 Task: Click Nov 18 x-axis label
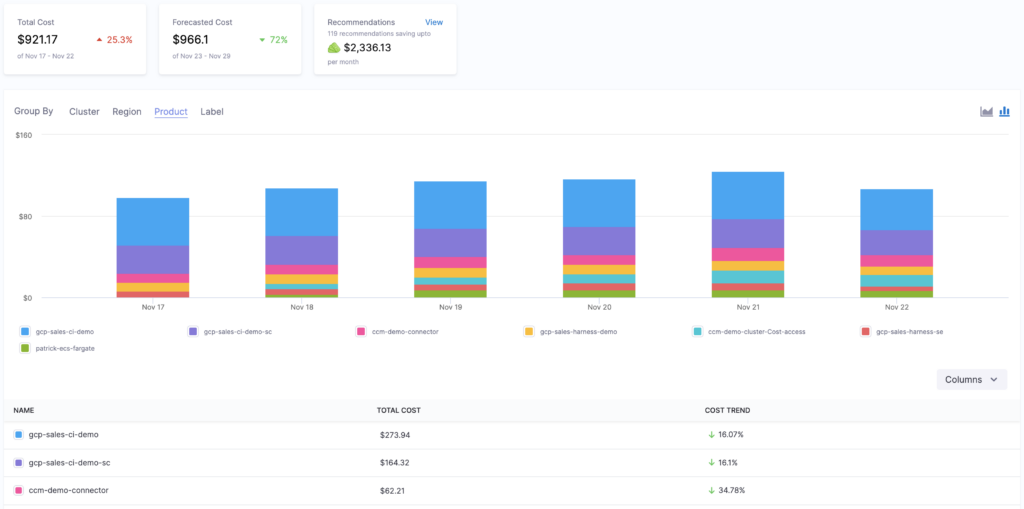coord(302,307)
